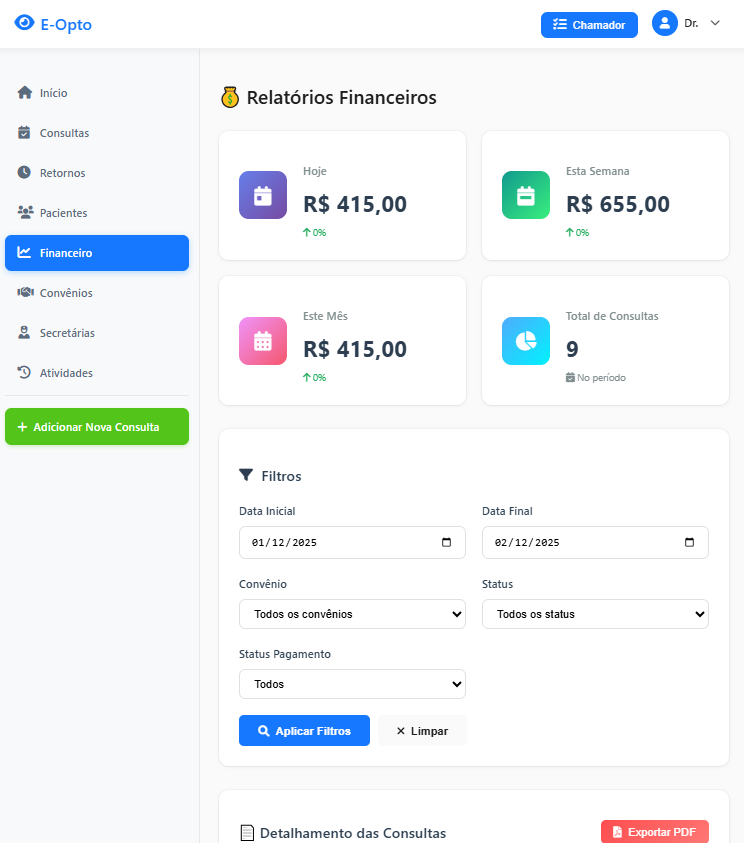Open the Atividades menu item
Image resolution: width=745 pixels, height=843 pixels.
pos(97,373)
